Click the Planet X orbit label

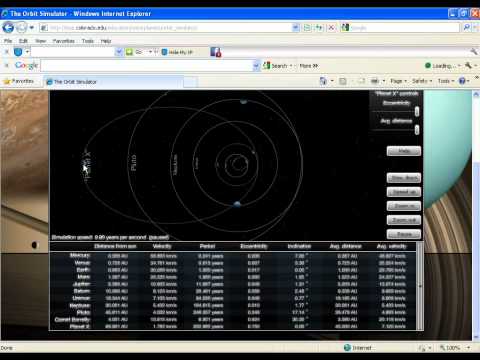(x=87, y=166)
